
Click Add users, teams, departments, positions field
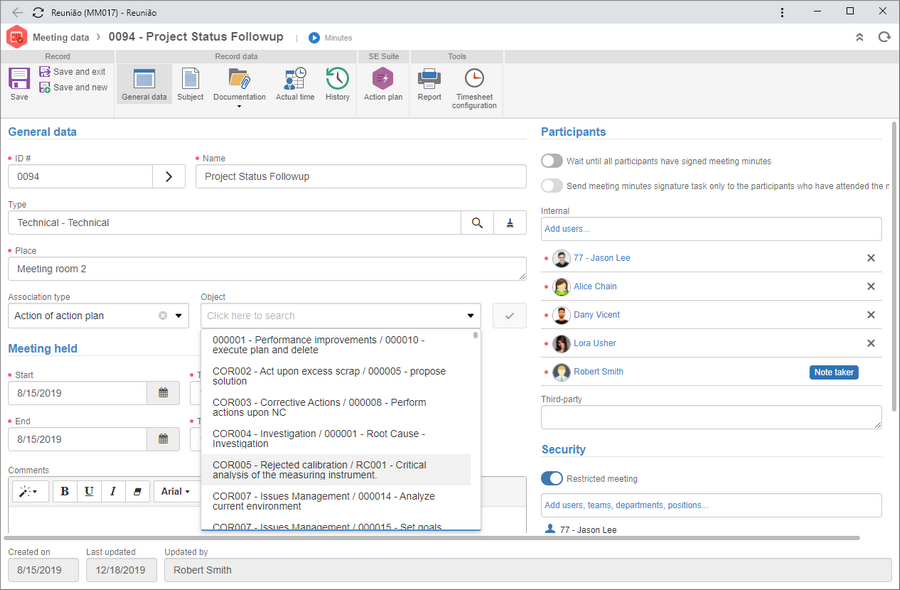(x=711, y=506)
